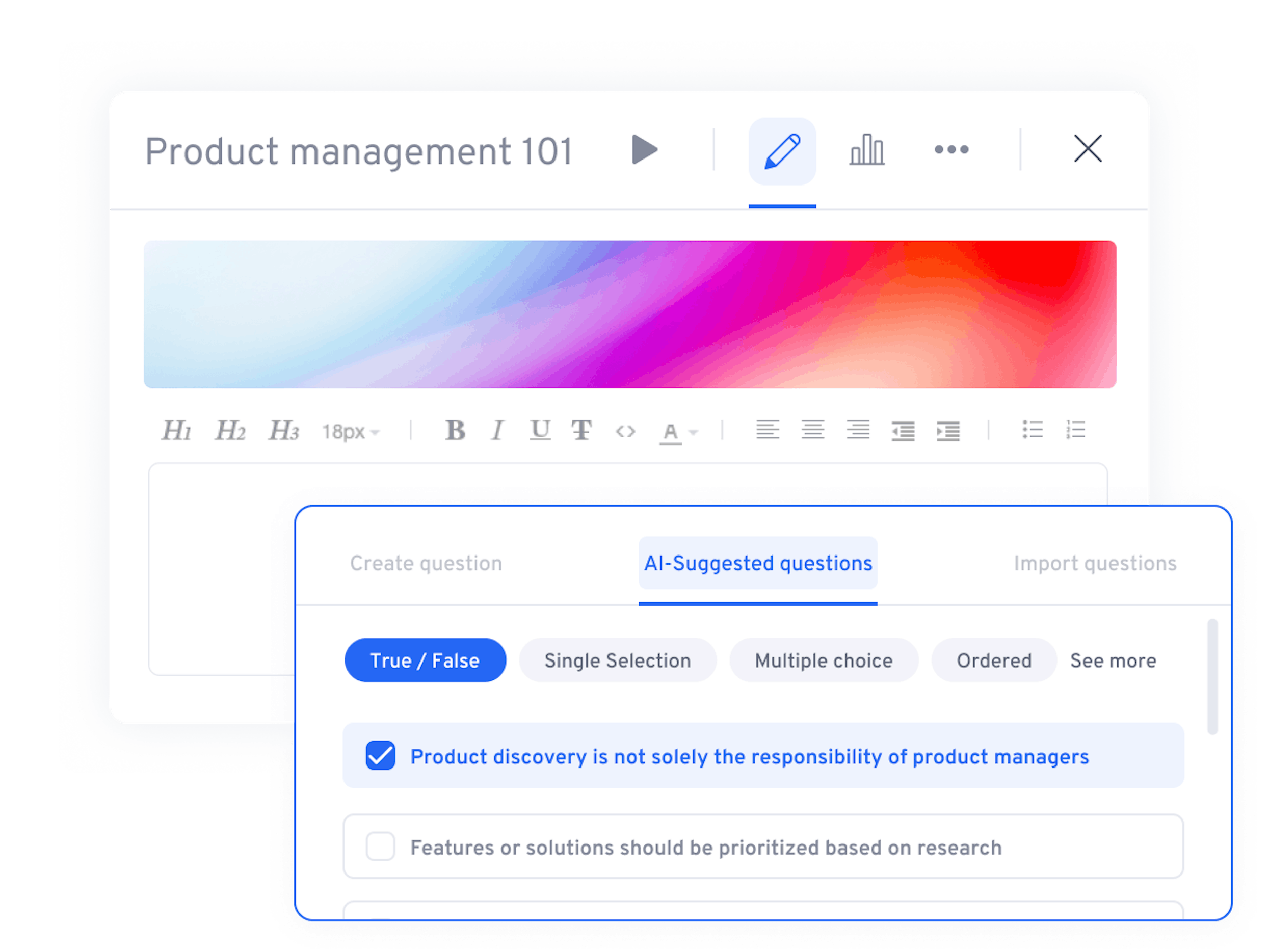Select the Multiple choice filter
This screenshot has width=1269, height=952.
point(823,660)
